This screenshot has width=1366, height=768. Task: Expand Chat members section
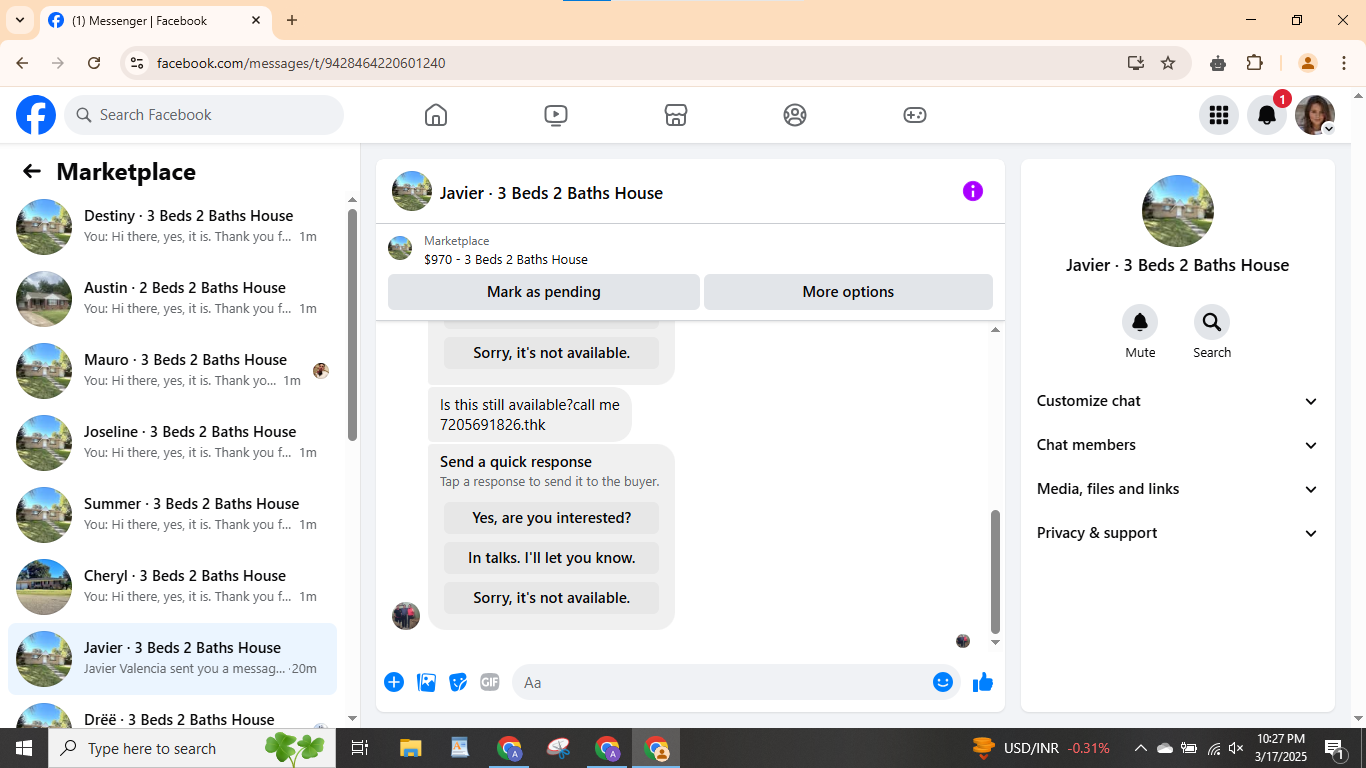(x=1178, y=445)
